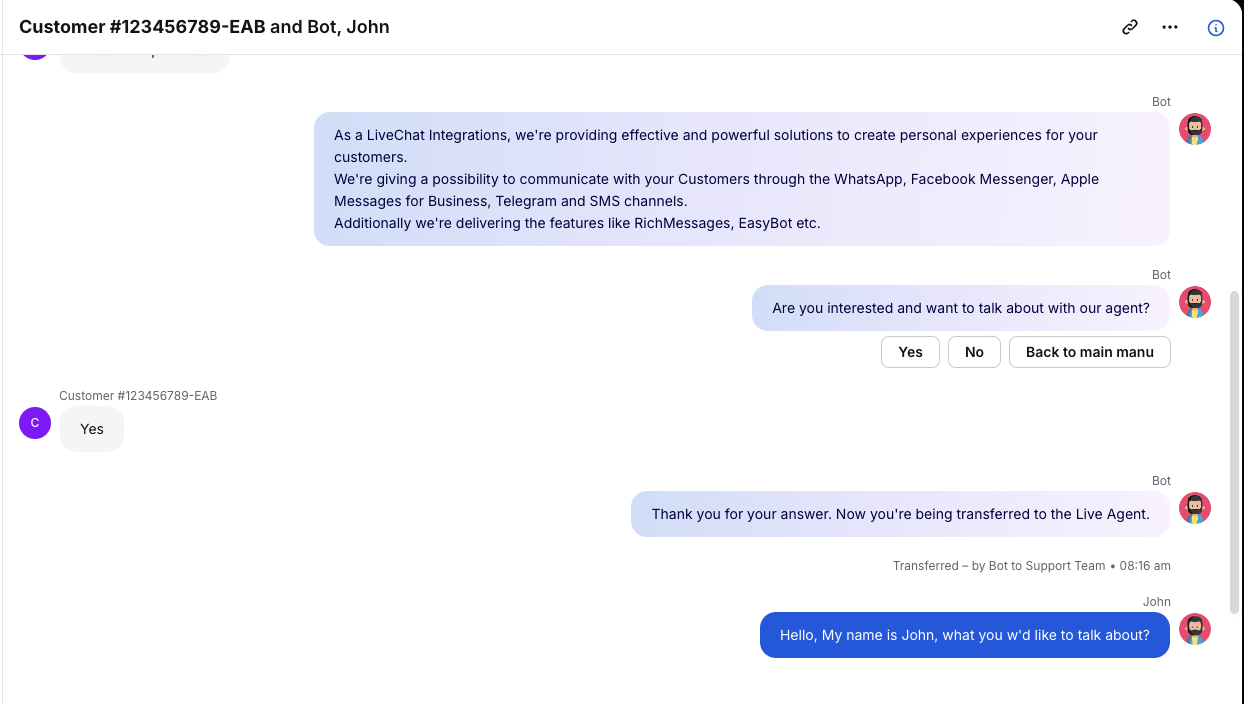Select John's blue greeting message bubble
Viewport: 1244px width, 704px height.
tap(964, 635)
